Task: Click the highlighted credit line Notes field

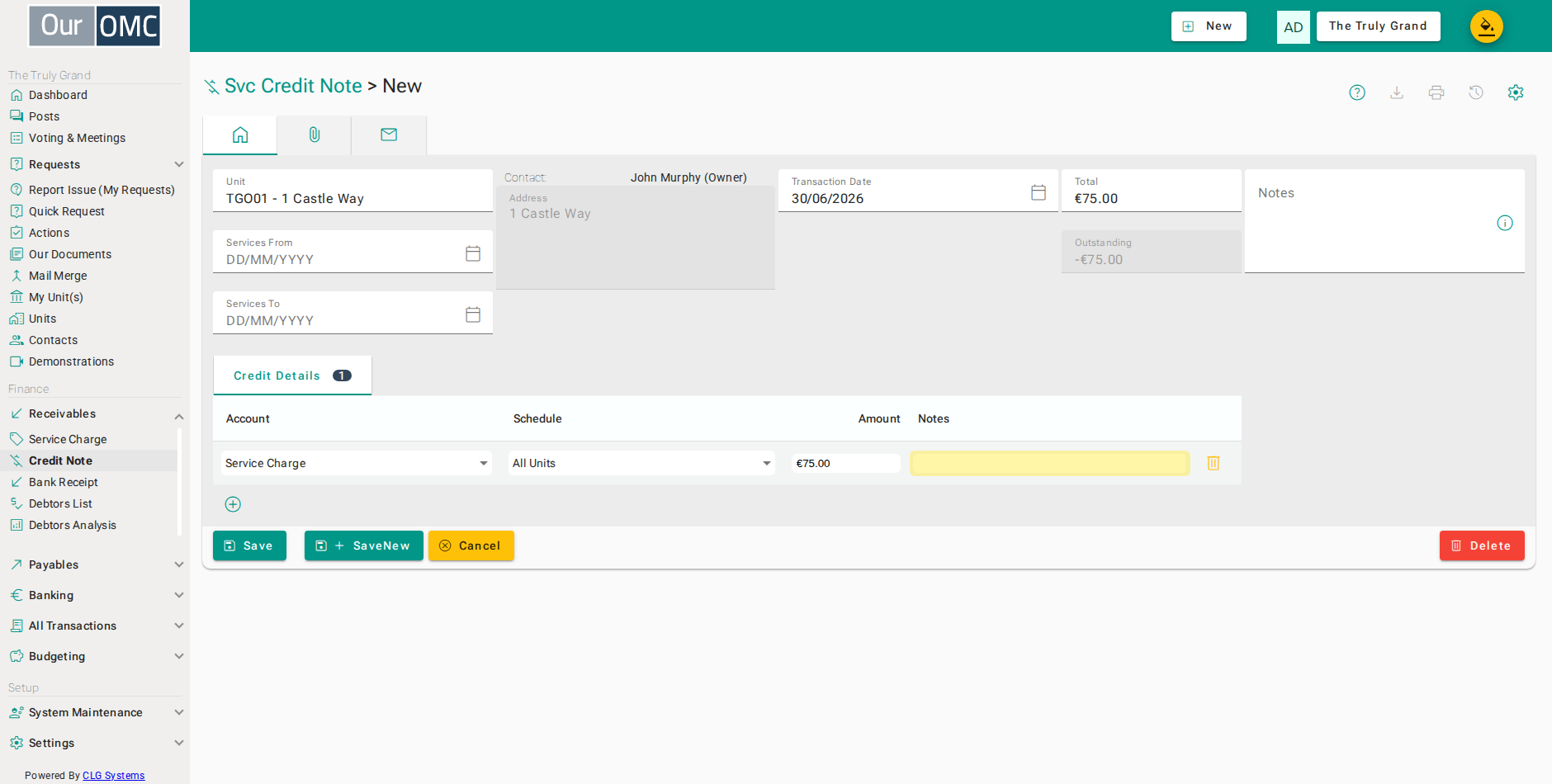Action: (1049, 463)
